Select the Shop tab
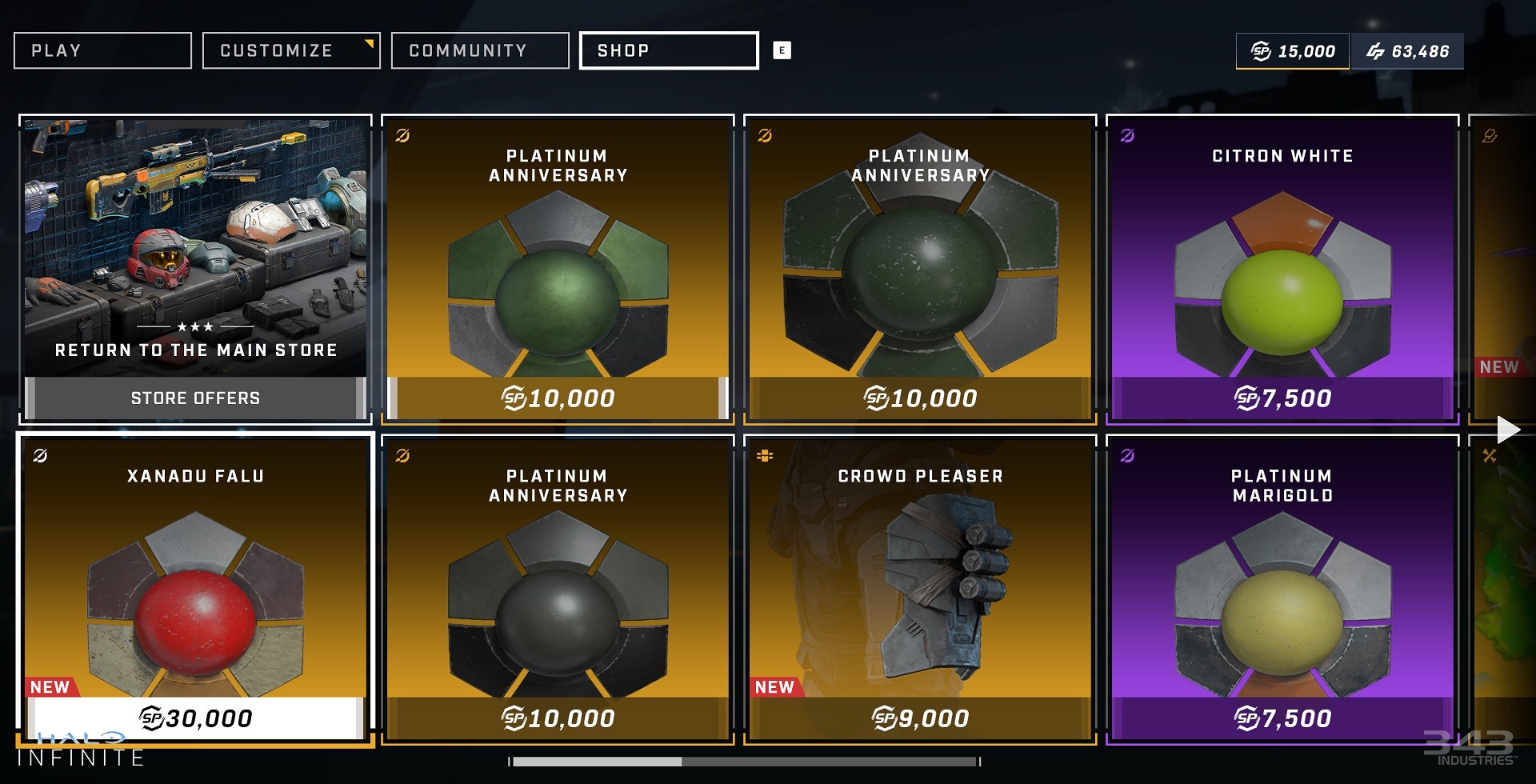Image resolution: width=1536 pixels, height=784 pixels. tap(669, 50)
